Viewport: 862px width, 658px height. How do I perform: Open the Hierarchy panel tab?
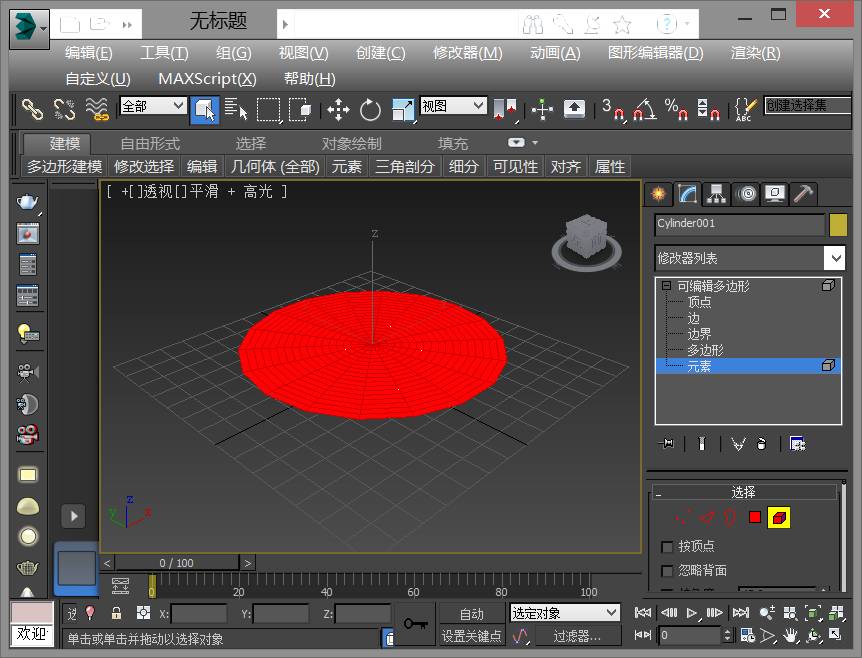716,194
